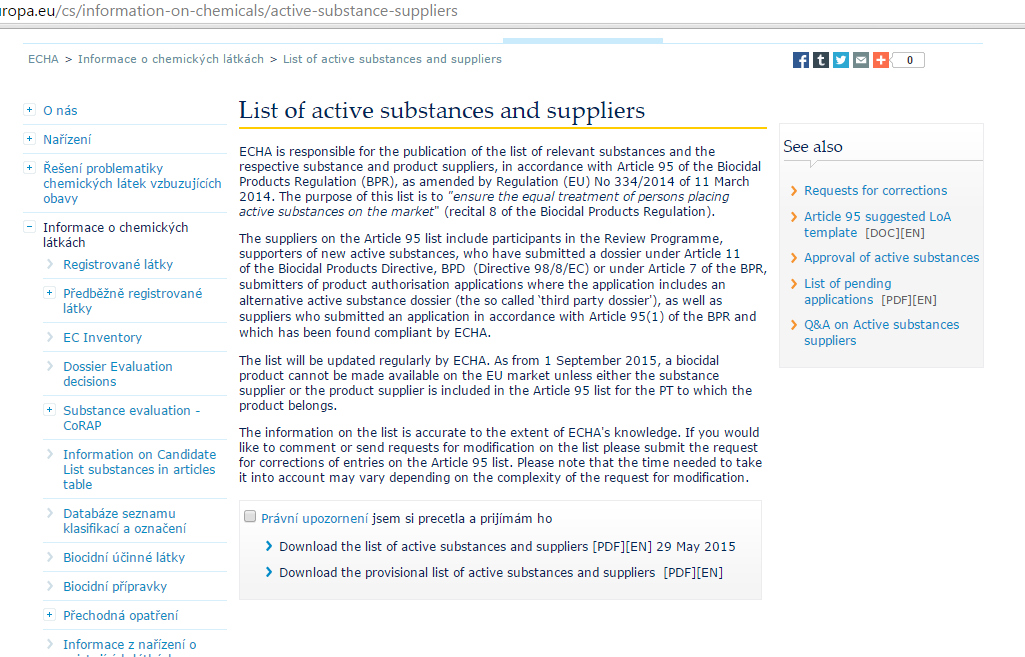This screenshot has width=1025, height=657.
Task: Expand Předběžně registrované látky submenu
Action: (x=49, y=293)
